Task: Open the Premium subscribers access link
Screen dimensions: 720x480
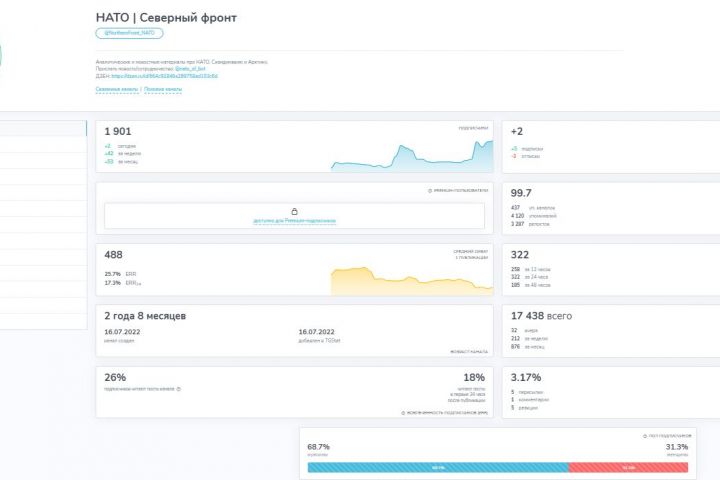Action: click(294, 221)
